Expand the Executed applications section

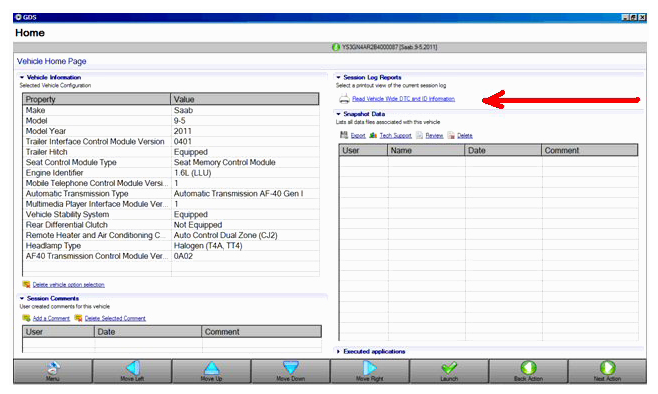point(338,352)
